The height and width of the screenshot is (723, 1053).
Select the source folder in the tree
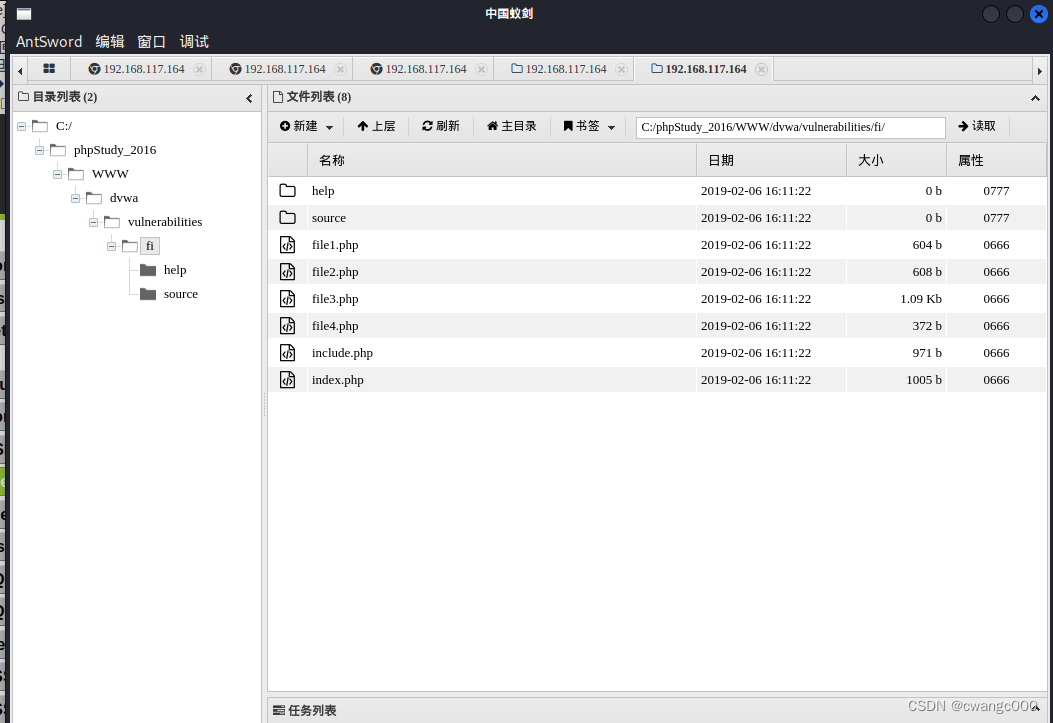181,294
